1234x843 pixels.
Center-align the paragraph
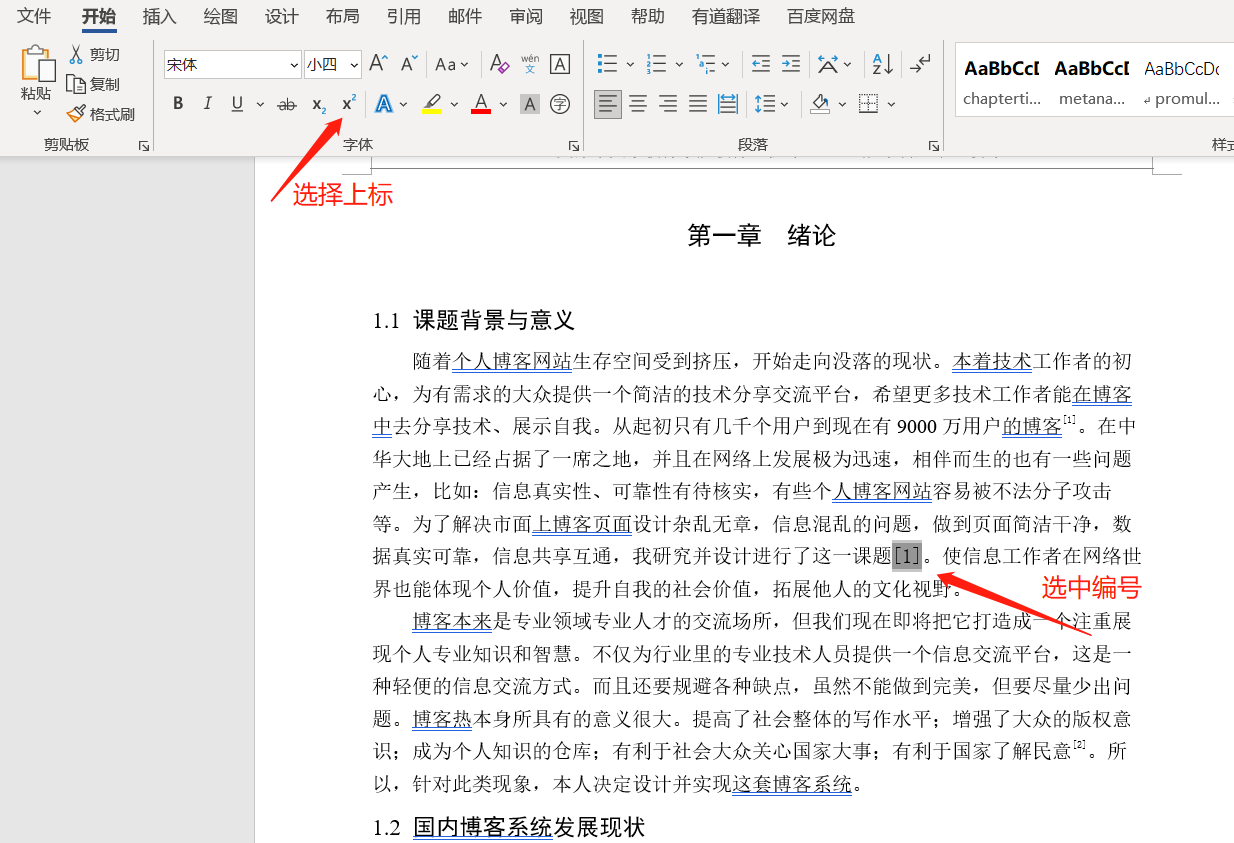(x=638, y=104)
